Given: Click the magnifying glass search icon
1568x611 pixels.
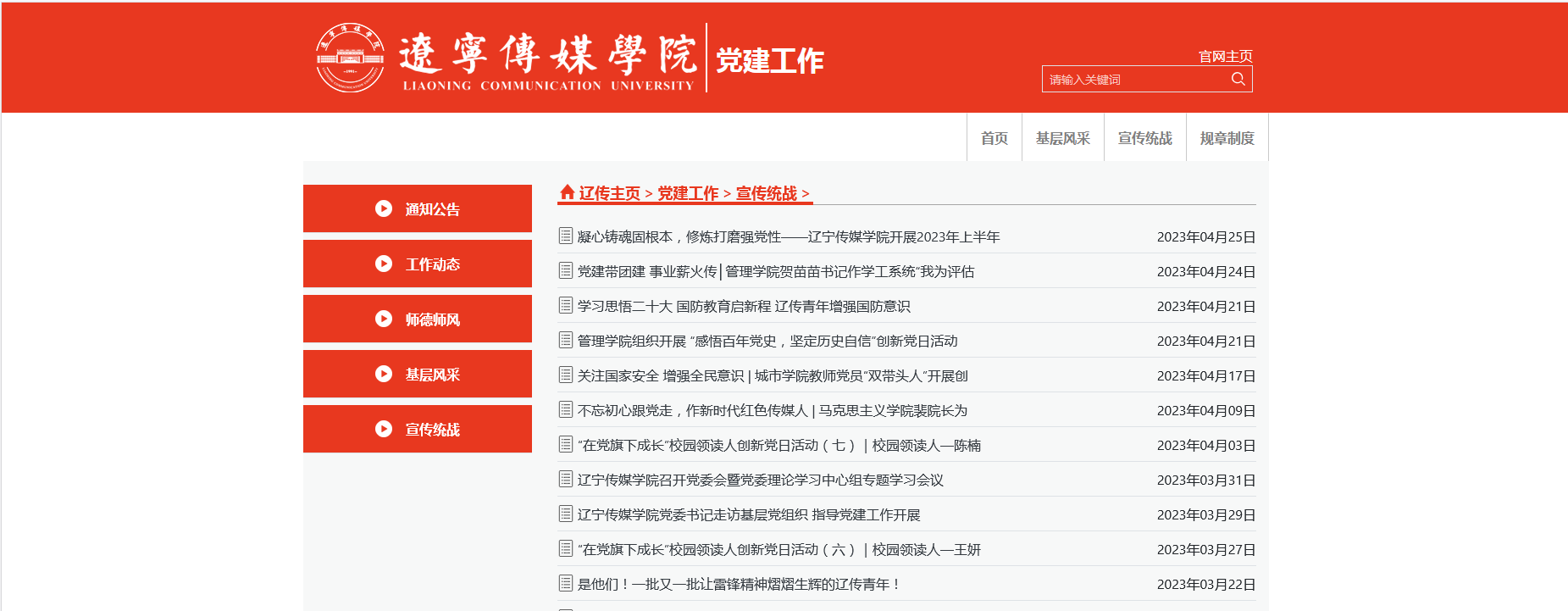Looking at the screenshot, I should [x=1238, y=79].
